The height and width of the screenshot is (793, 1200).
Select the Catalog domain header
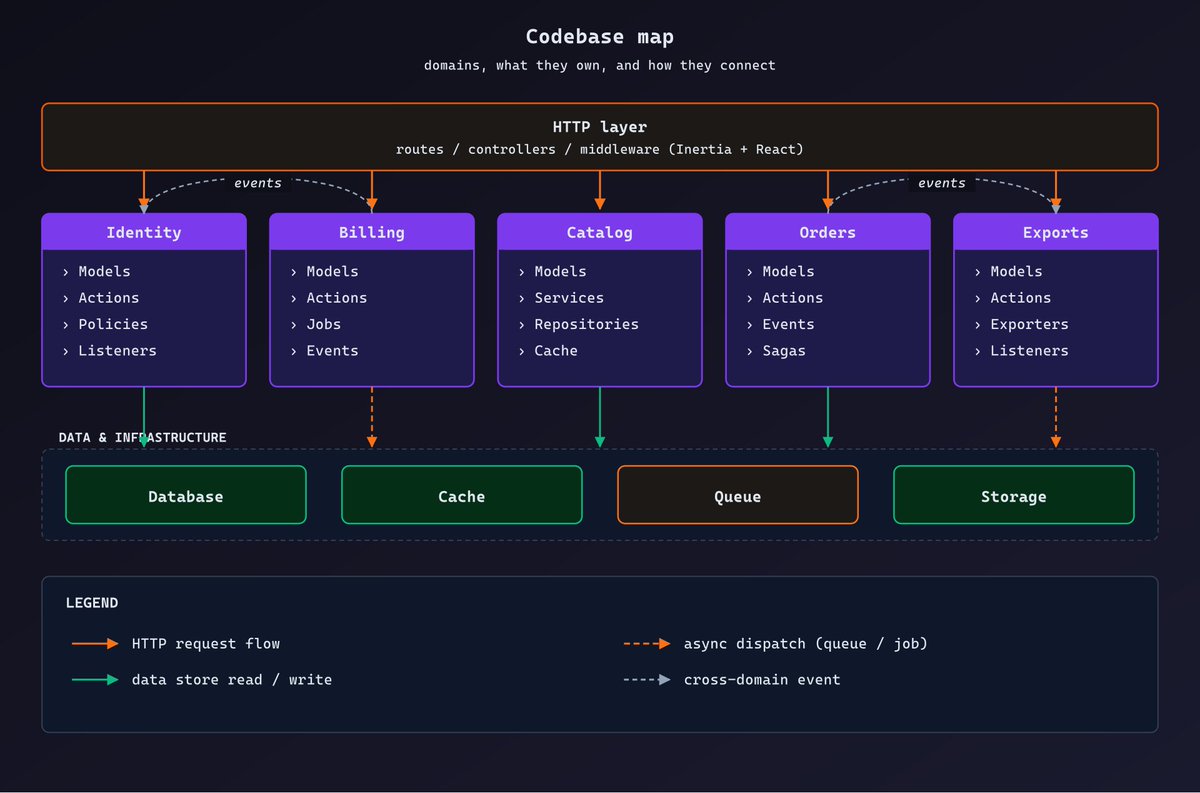point(600,232)
